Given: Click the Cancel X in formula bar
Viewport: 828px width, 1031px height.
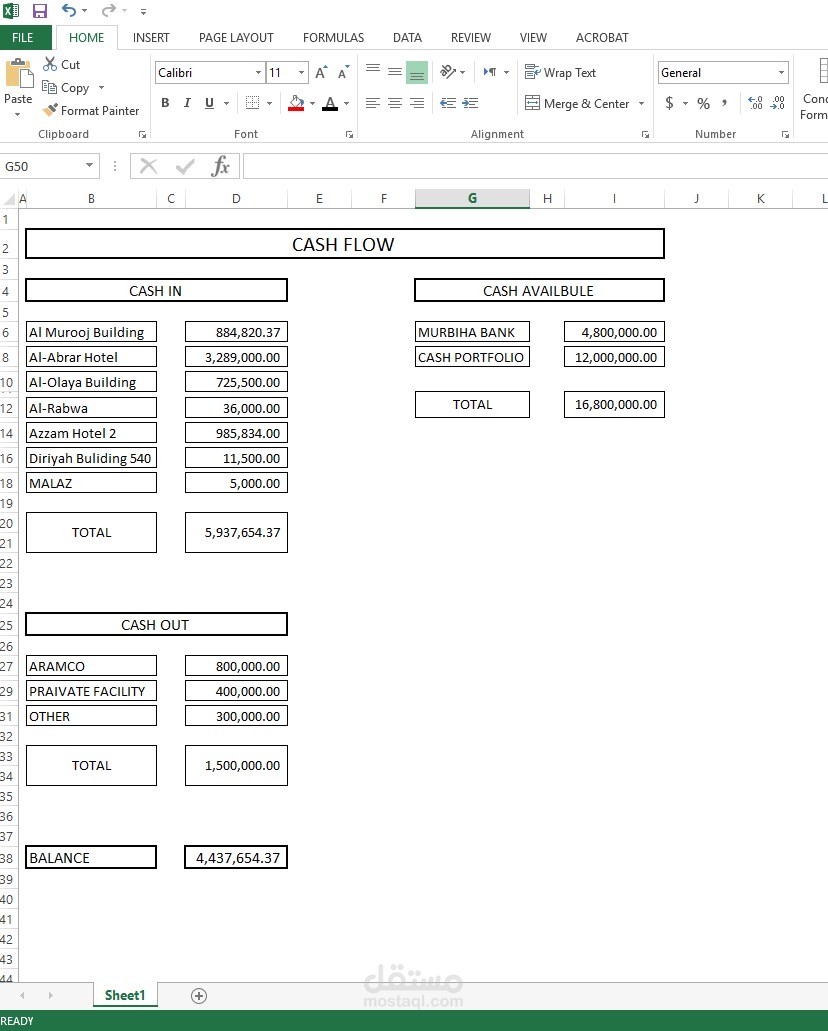Looking at the screenshot, I should tap(149, 166).
